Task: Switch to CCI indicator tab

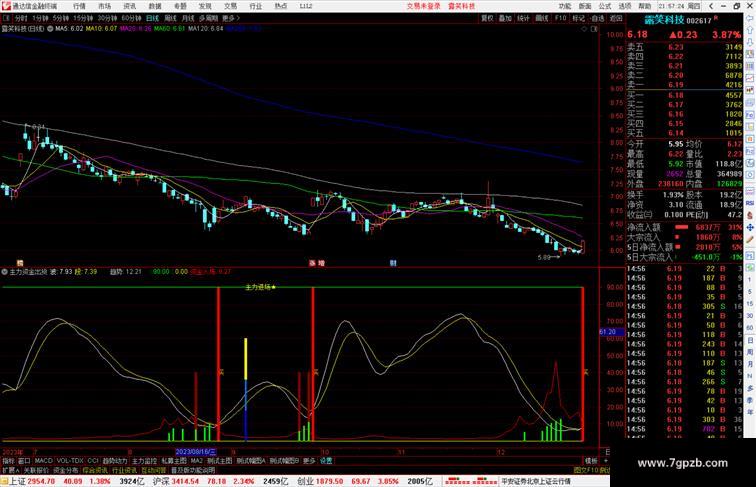Action: point(93,461)
